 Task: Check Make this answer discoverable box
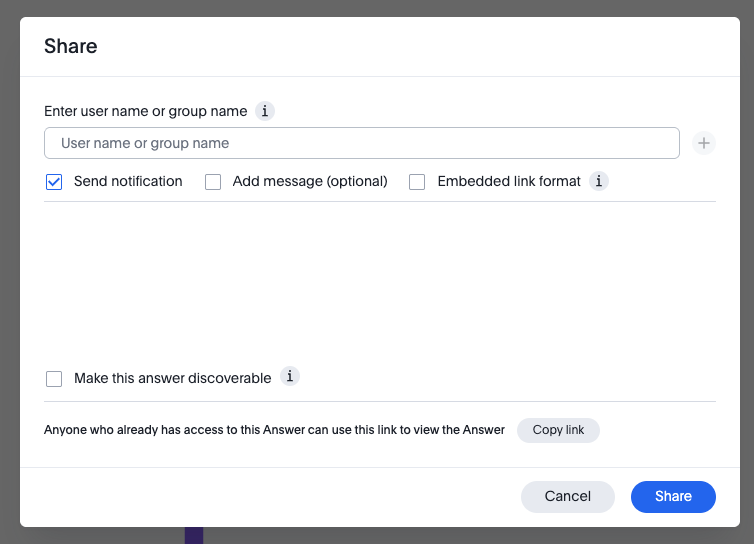54,379
